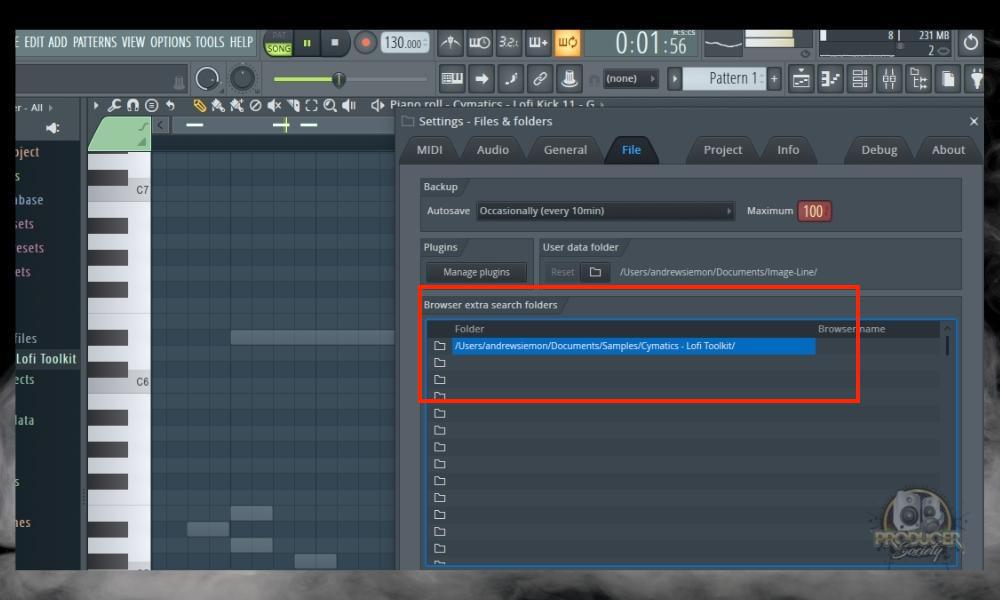Select the Delete tool circle-slash icon

[x=255, y=105]
